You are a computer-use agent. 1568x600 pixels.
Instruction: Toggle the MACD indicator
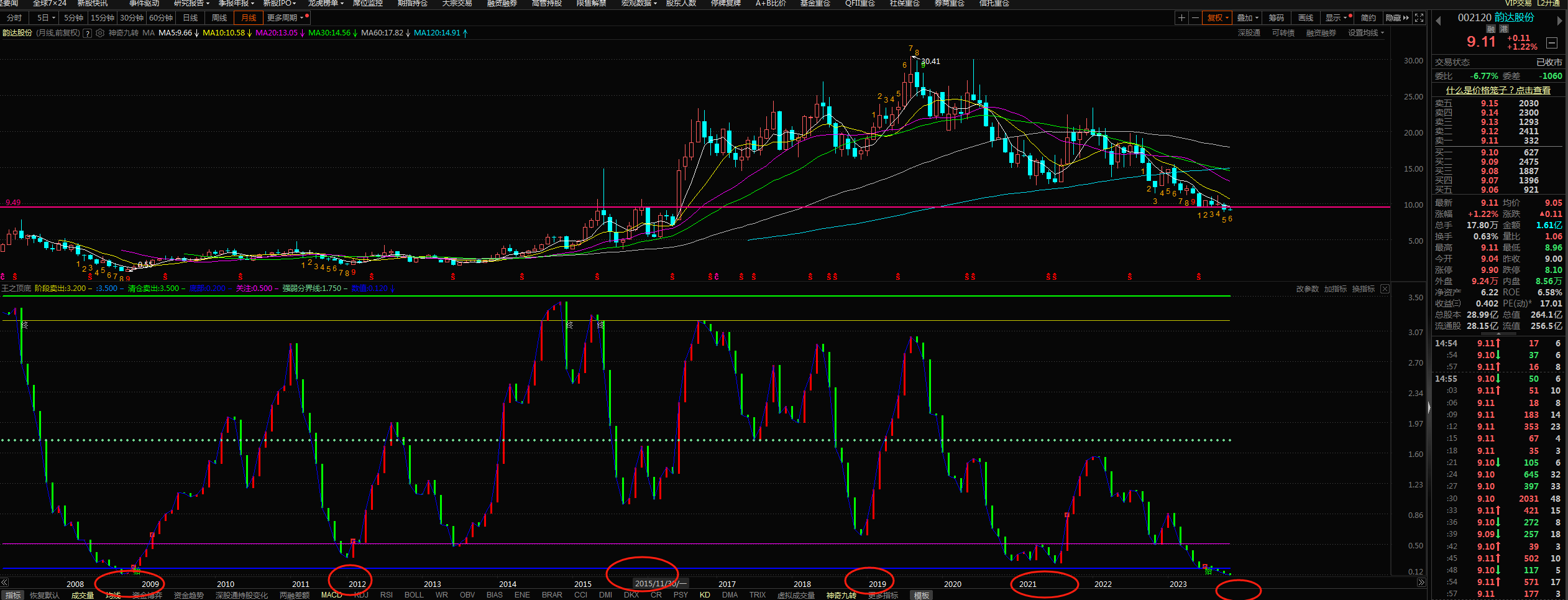coord(331,595)
